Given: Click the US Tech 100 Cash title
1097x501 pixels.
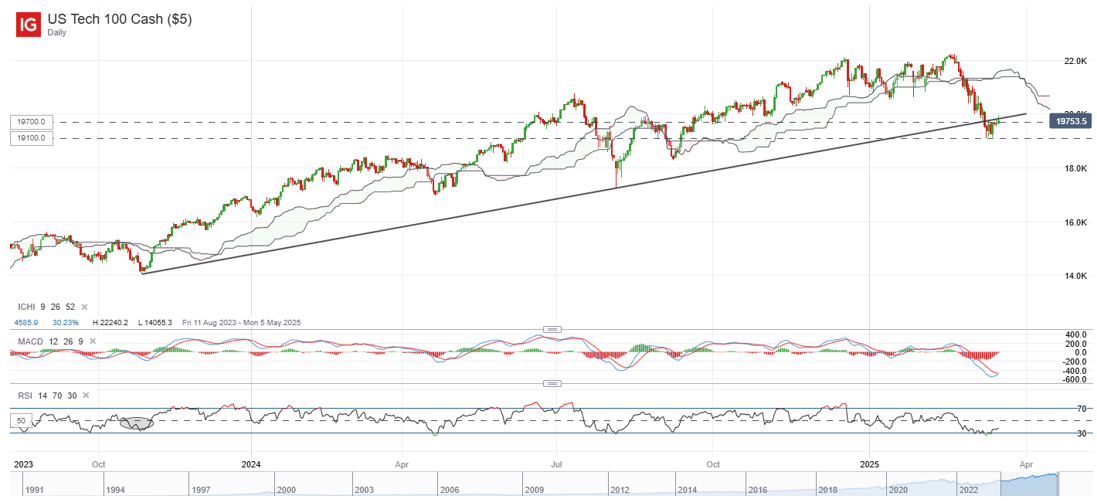Looking at the screenshot, I should [x=119, y=19].
